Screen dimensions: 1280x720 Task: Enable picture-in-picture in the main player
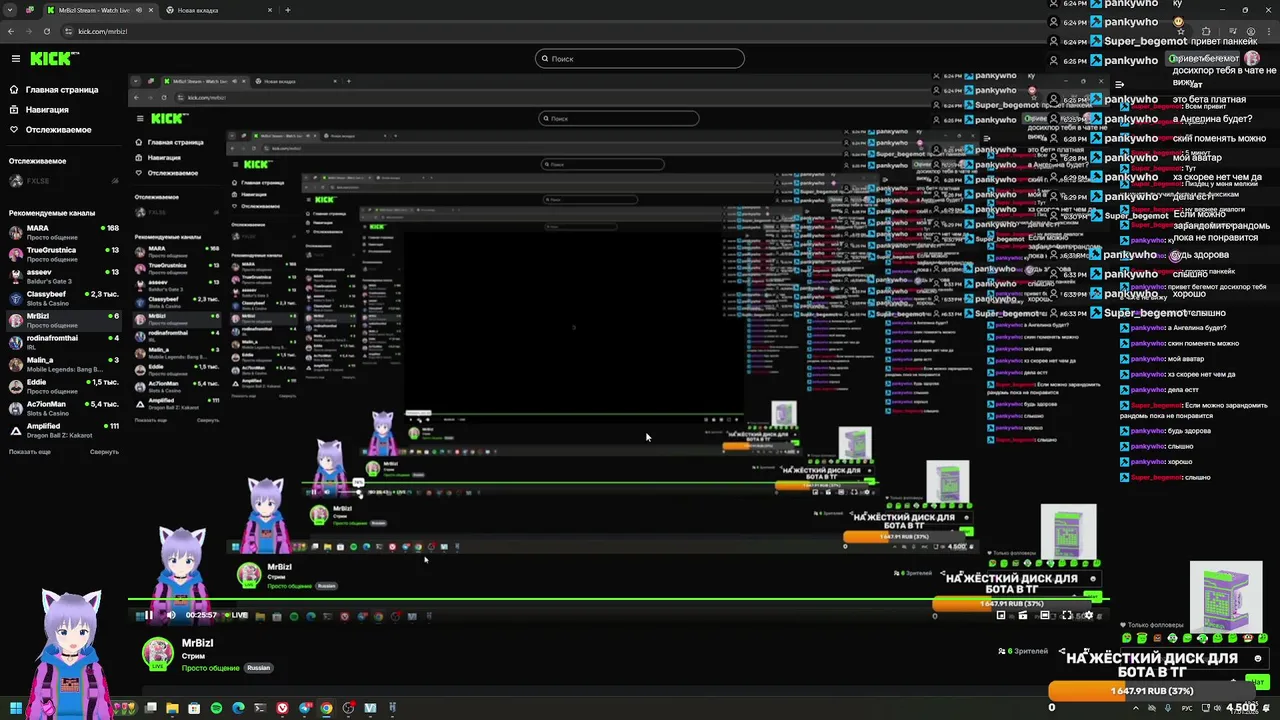[x=1001, y=615]
